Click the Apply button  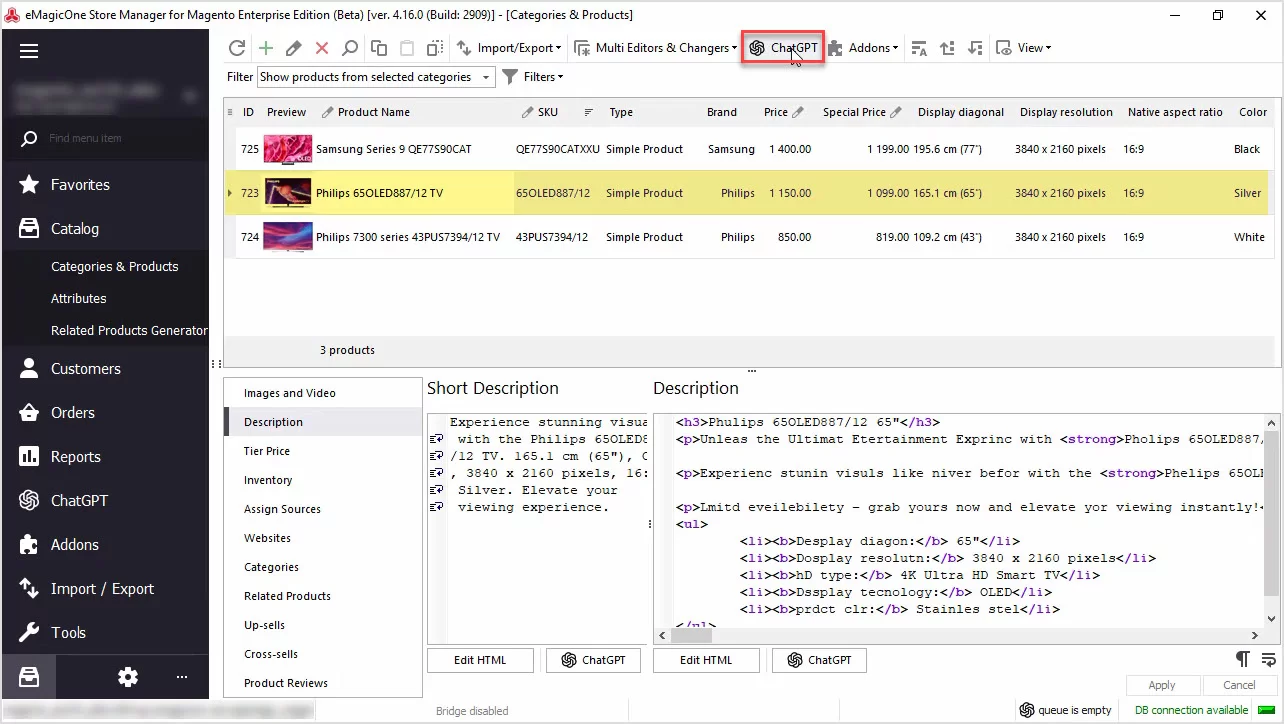1162,685
